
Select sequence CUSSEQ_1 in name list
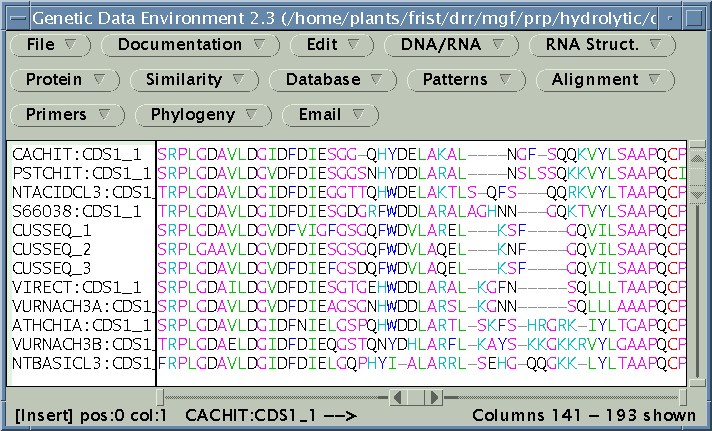[51, 231]
